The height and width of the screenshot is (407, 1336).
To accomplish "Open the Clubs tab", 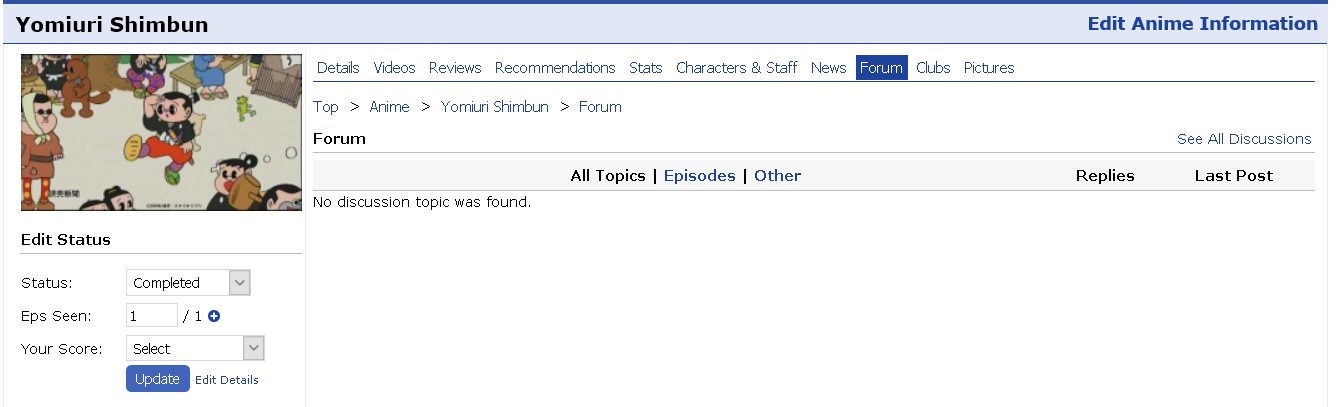I will 933,68.
